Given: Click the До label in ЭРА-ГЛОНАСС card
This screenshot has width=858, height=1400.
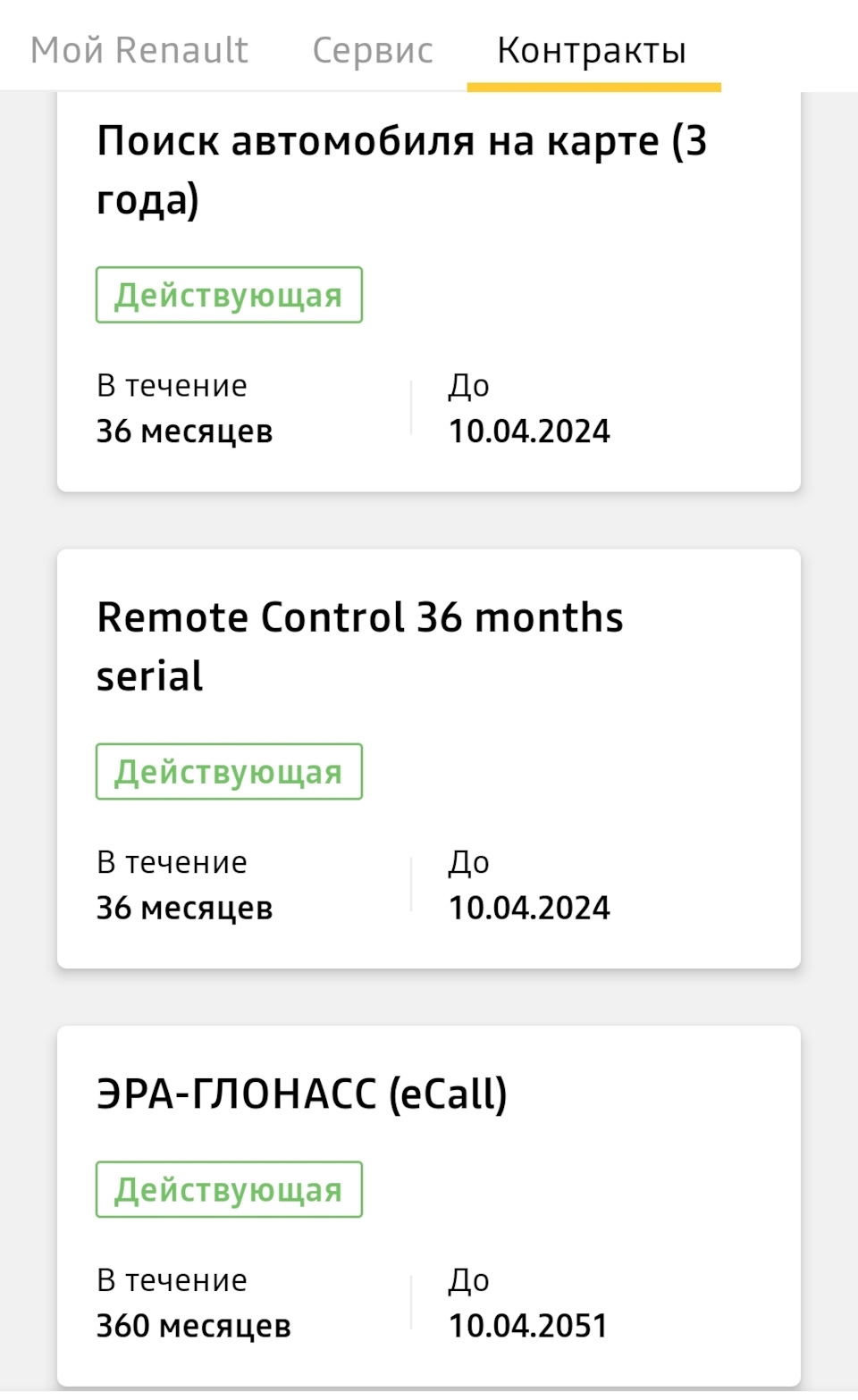Looking at the screenshot, I should [x=468, y=1280].
